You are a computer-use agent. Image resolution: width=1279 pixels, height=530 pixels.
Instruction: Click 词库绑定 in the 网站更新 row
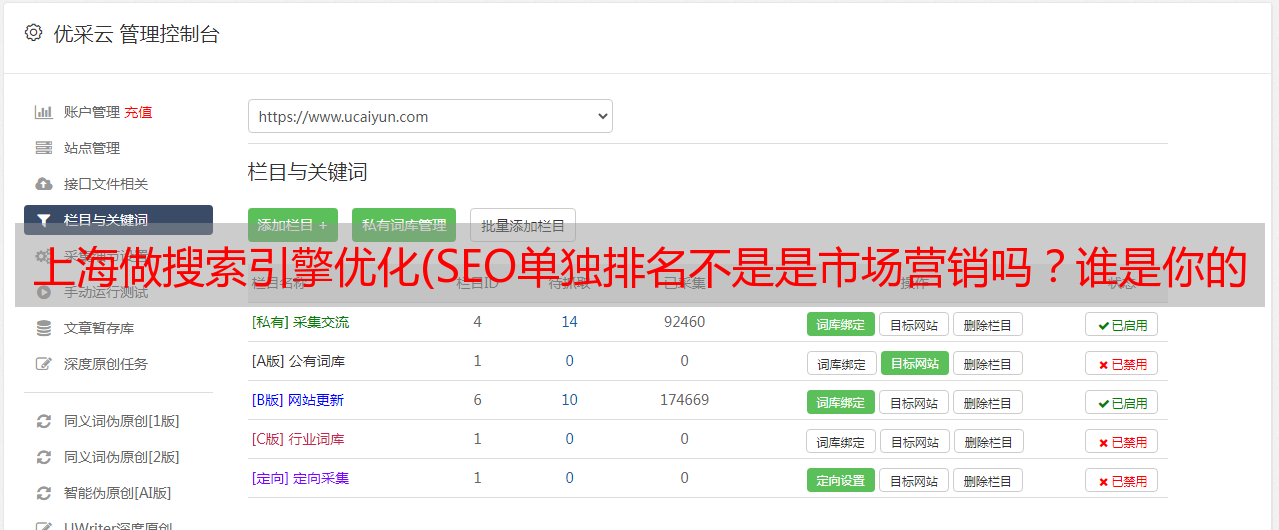click(x=841, y=402)
